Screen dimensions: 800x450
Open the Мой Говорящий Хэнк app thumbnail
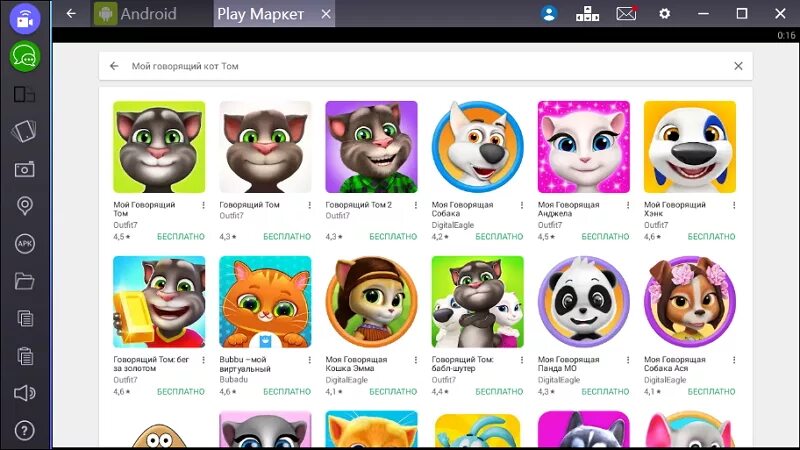pos(690,147)
